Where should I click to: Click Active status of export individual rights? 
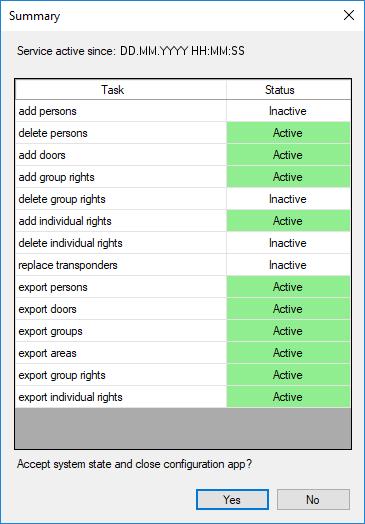(288, 397)
